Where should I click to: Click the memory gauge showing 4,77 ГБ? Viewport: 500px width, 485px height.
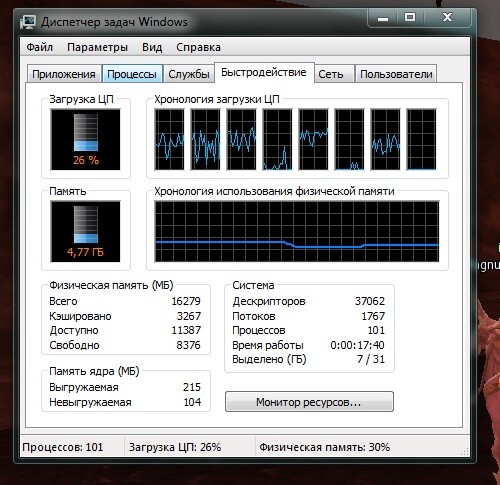point(86,231)
